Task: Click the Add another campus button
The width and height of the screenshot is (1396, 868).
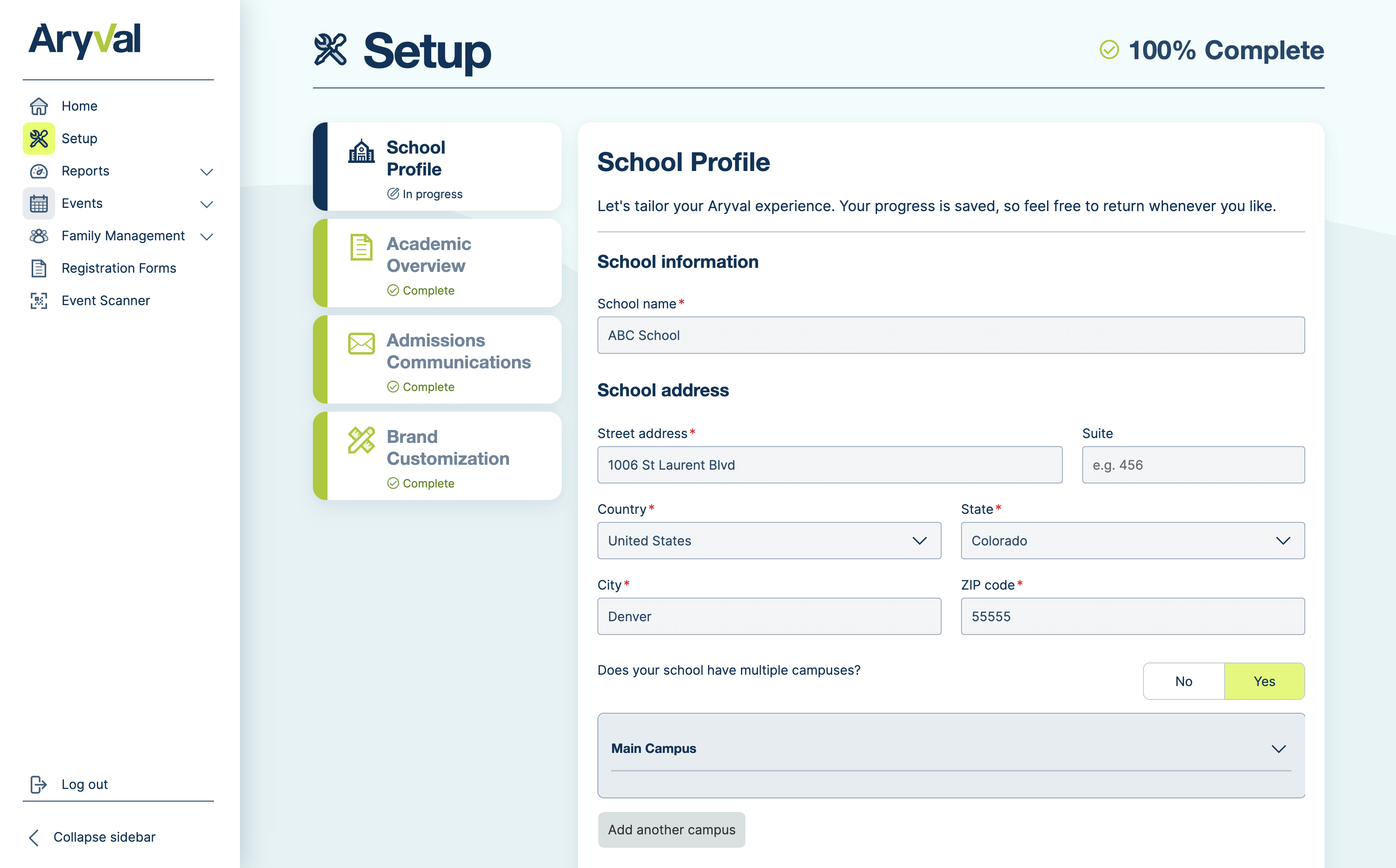Action: pos(671,830)
